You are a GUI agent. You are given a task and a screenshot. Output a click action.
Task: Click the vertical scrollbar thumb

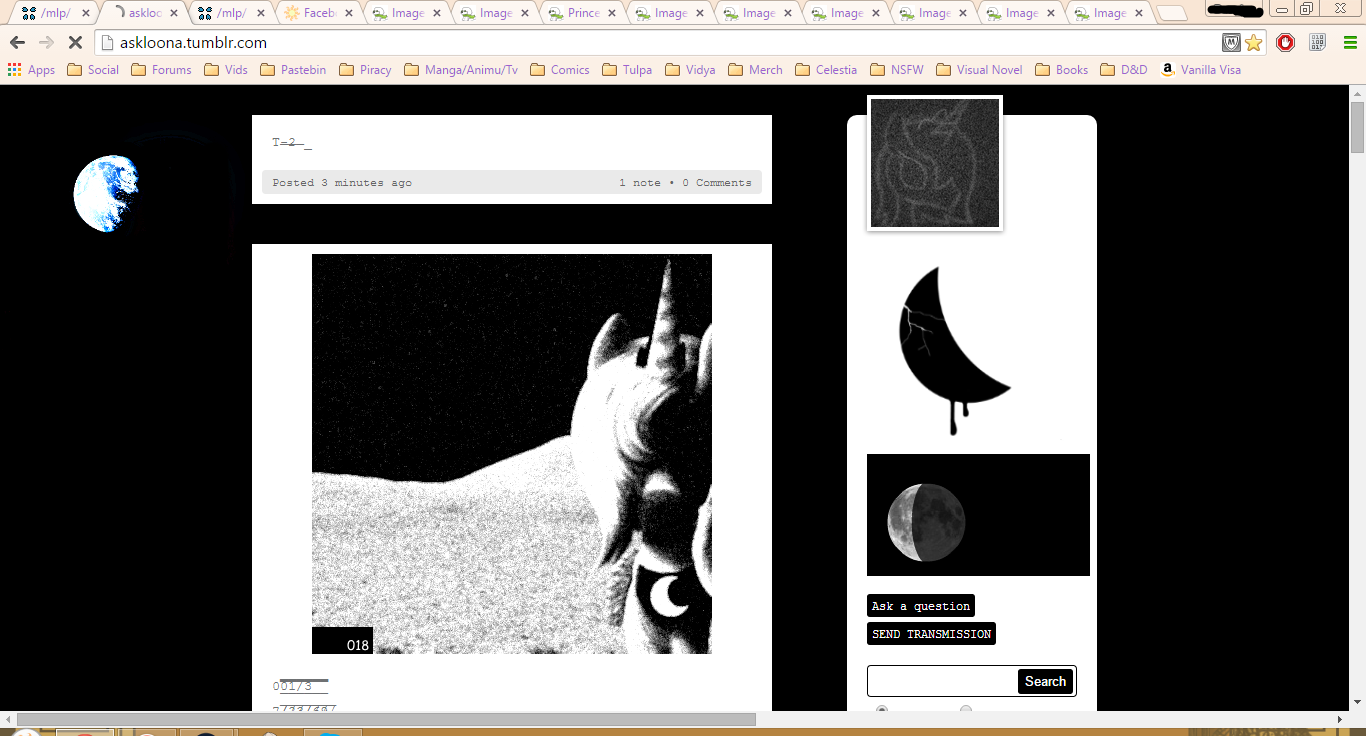(1357, 127)
